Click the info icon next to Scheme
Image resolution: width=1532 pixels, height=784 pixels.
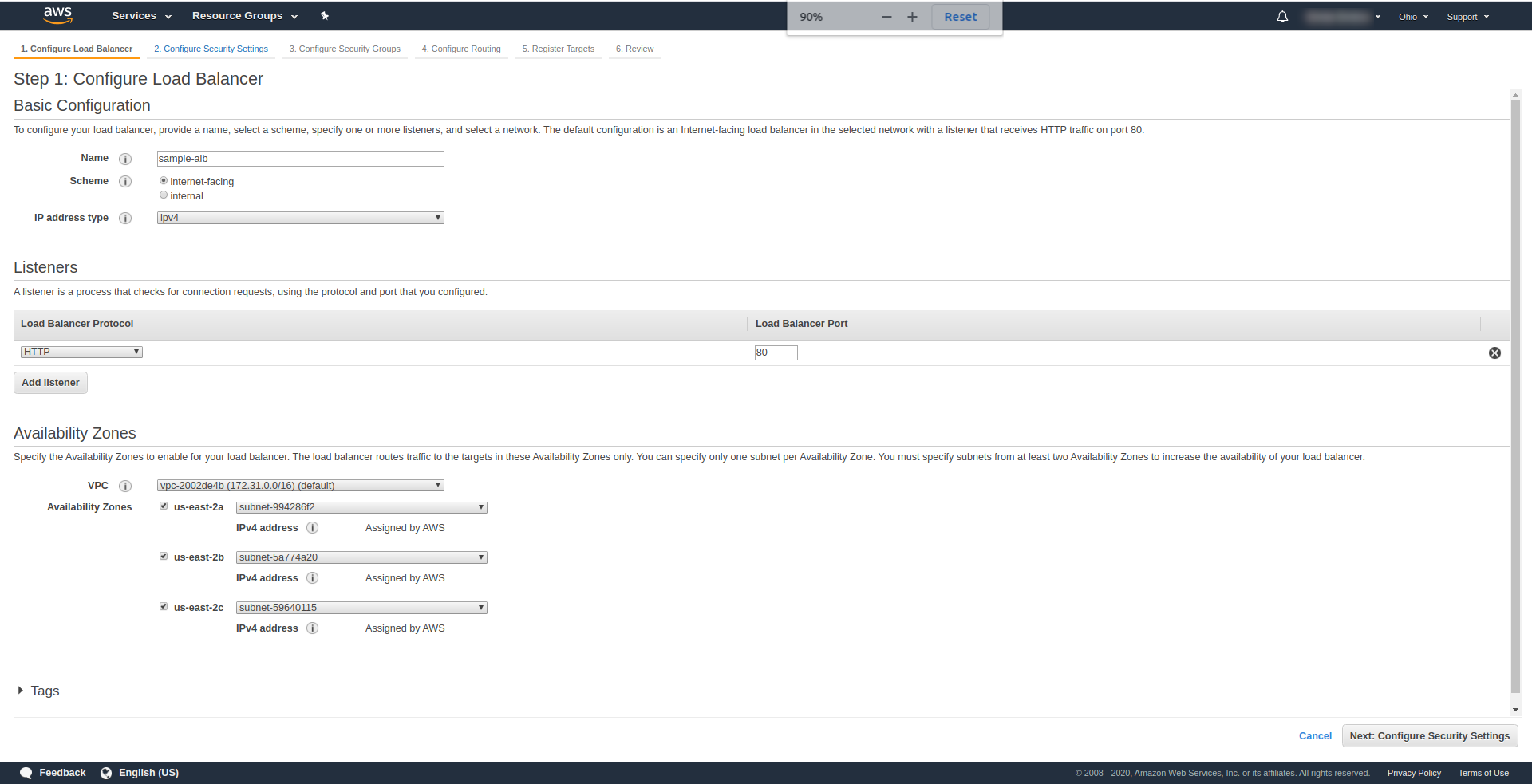pyautogui.click(x=125, y=182)
